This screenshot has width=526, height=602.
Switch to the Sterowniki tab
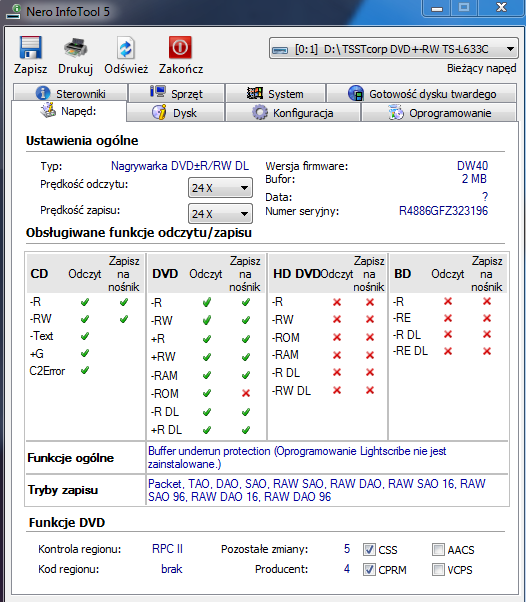coord(70,93)
